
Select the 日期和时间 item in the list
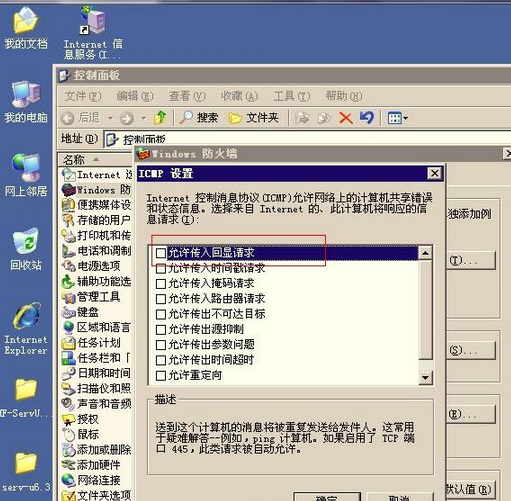pyautogui.click(x=97, y=373)
